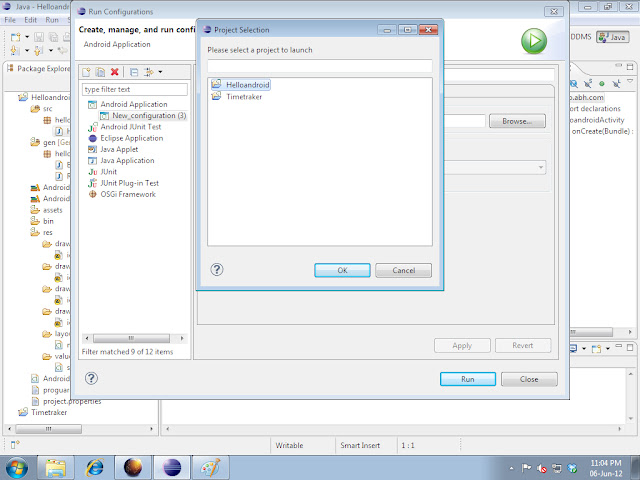The width and height of the screenshot is (640, 480).
Task: Open Paint from taskbar
Action: (211, 468)
